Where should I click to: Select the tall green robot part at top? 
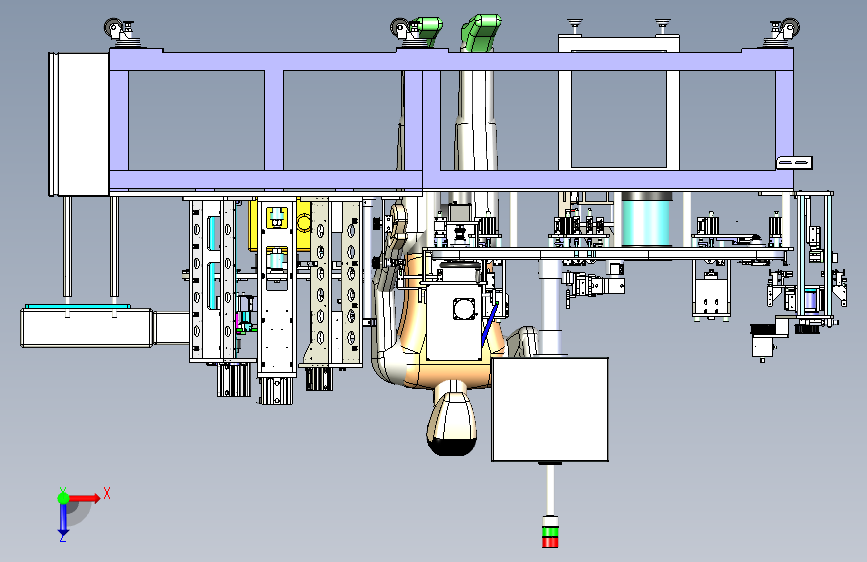481,33
